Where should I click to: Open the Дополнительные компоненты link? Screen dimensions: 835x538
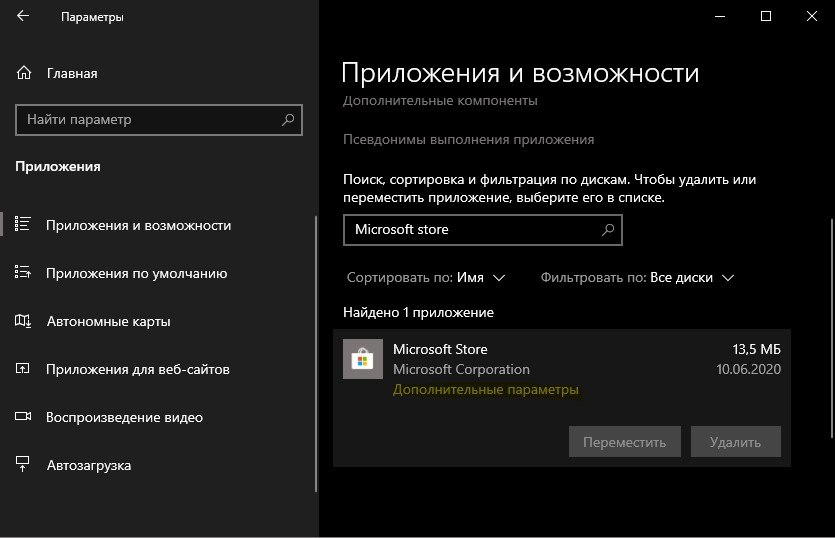click(440, 101)
